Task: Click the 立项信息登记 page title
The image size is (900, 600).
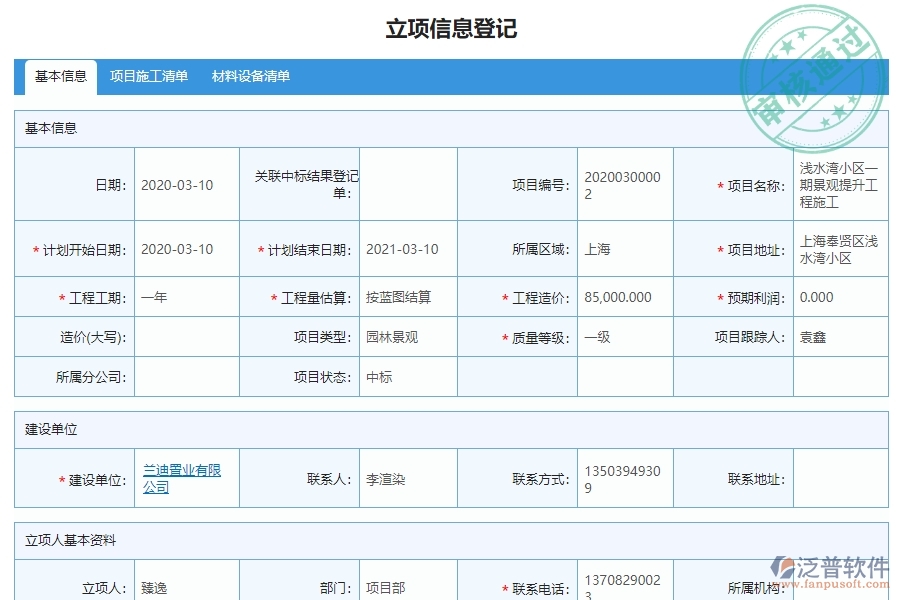Action: pos(448,30)
